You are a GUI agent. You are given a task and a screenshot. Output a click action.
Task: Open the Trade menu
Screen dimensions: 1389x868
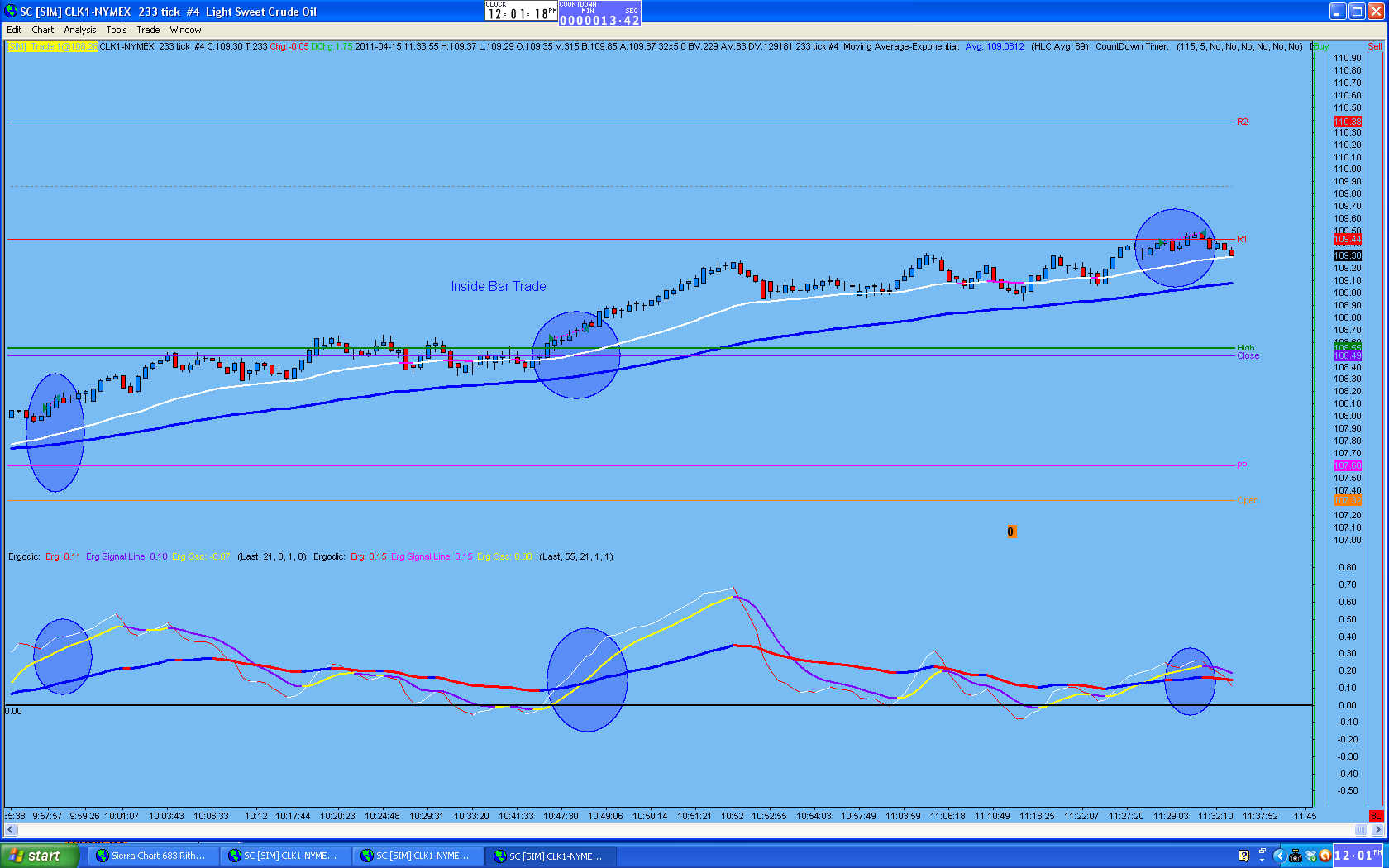tap(148, 30)
